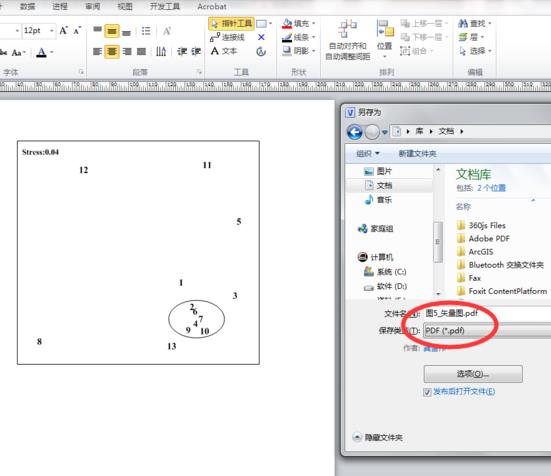551x476 pixels.
Task: Open the Layers (层) menu
Action: tap(471, 37)
